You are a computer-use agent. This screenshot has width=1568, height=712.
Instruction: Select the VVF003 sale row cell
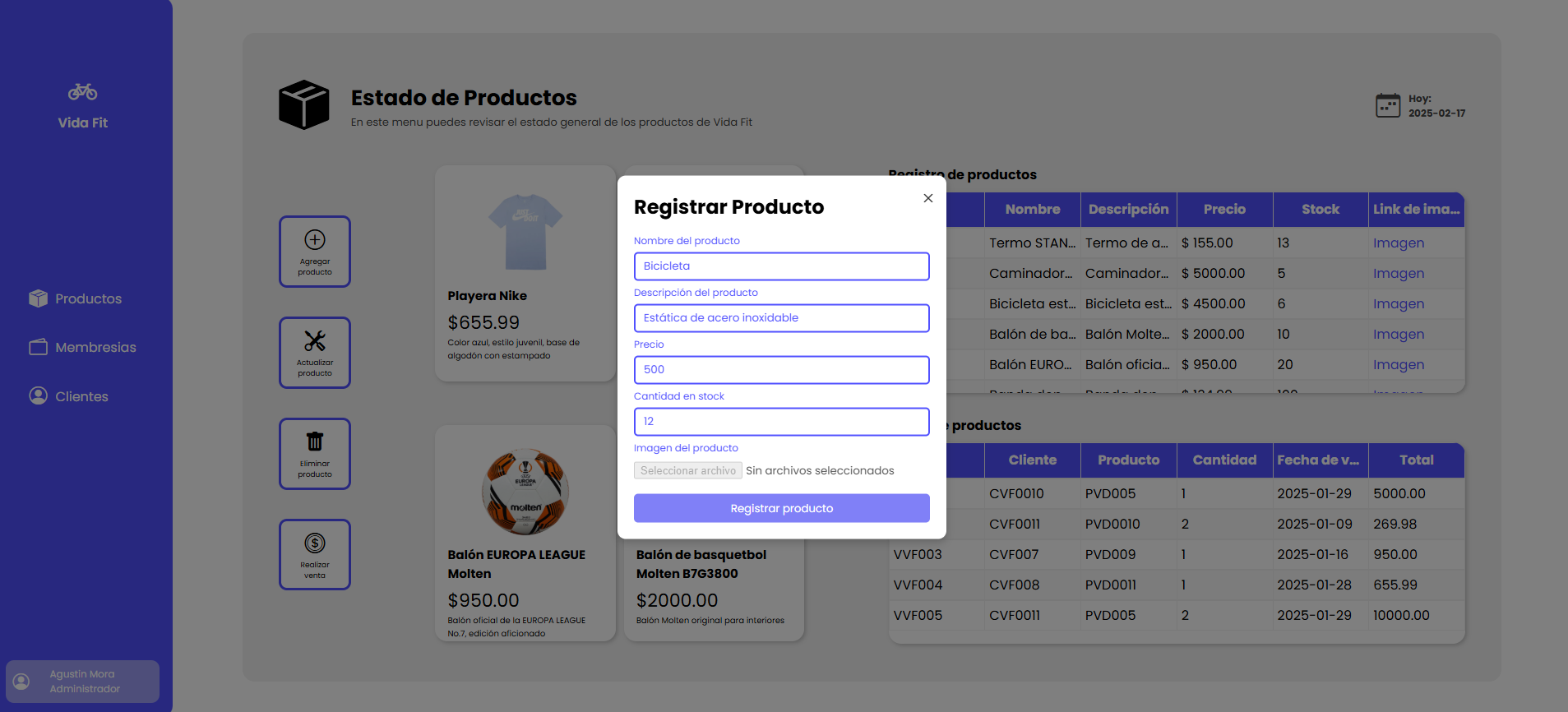point(937,555)
